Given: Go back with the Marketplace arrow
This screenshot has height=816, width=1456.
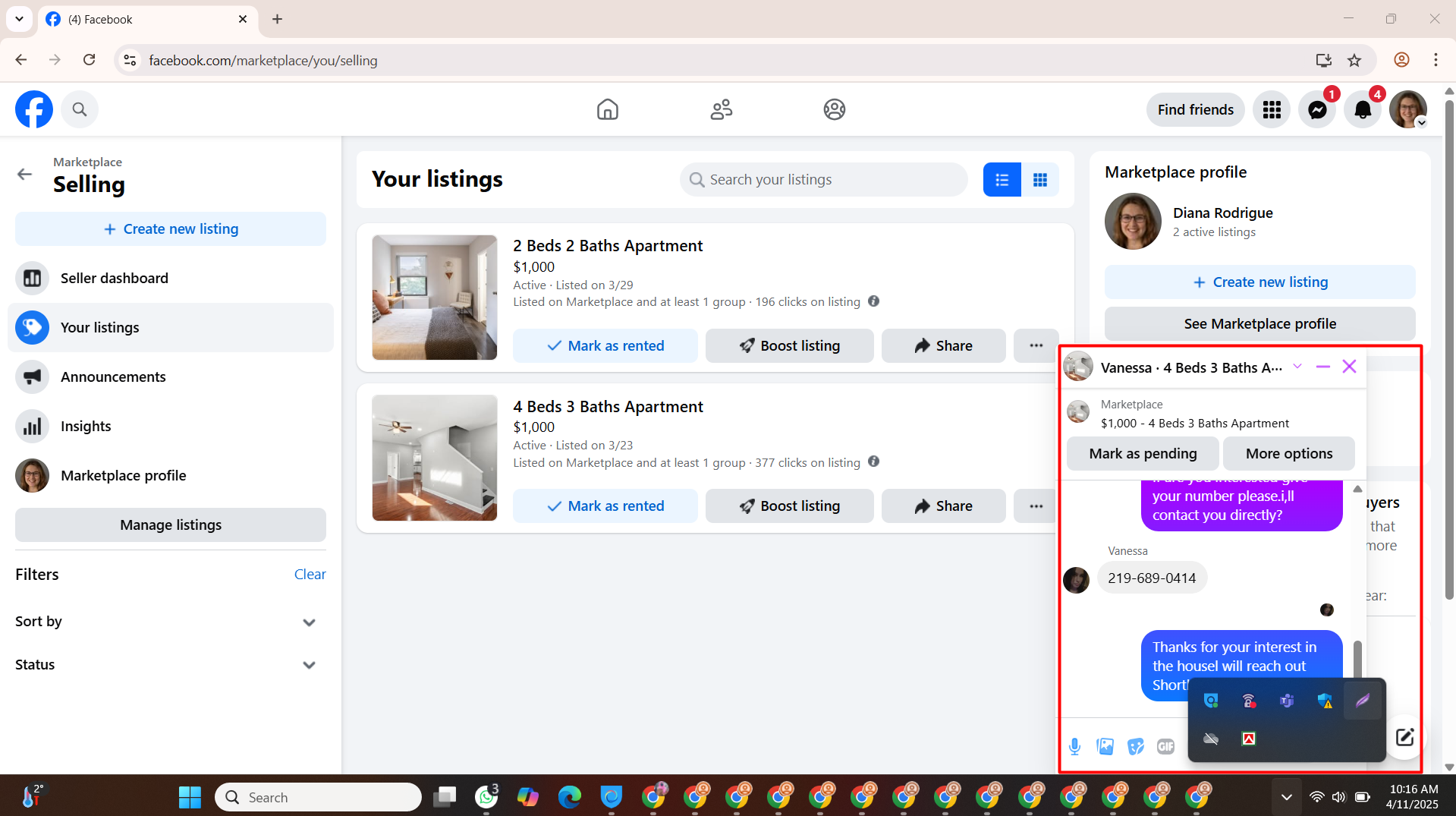Looking at the screenshot, I should [x=24, y=174].
